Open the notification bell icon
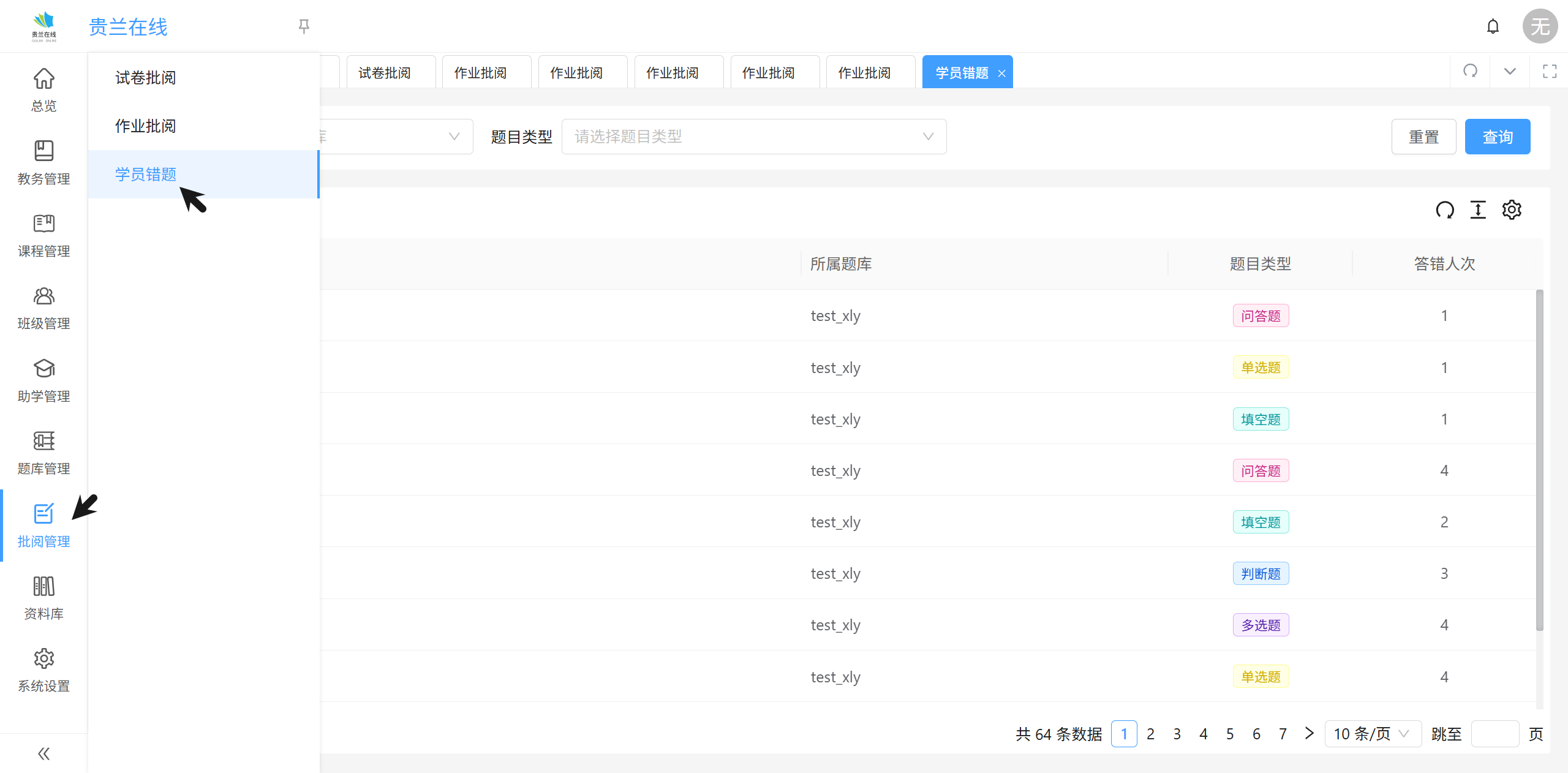The width and height of the screenshot is (1568, 773). click(1493, 26)
